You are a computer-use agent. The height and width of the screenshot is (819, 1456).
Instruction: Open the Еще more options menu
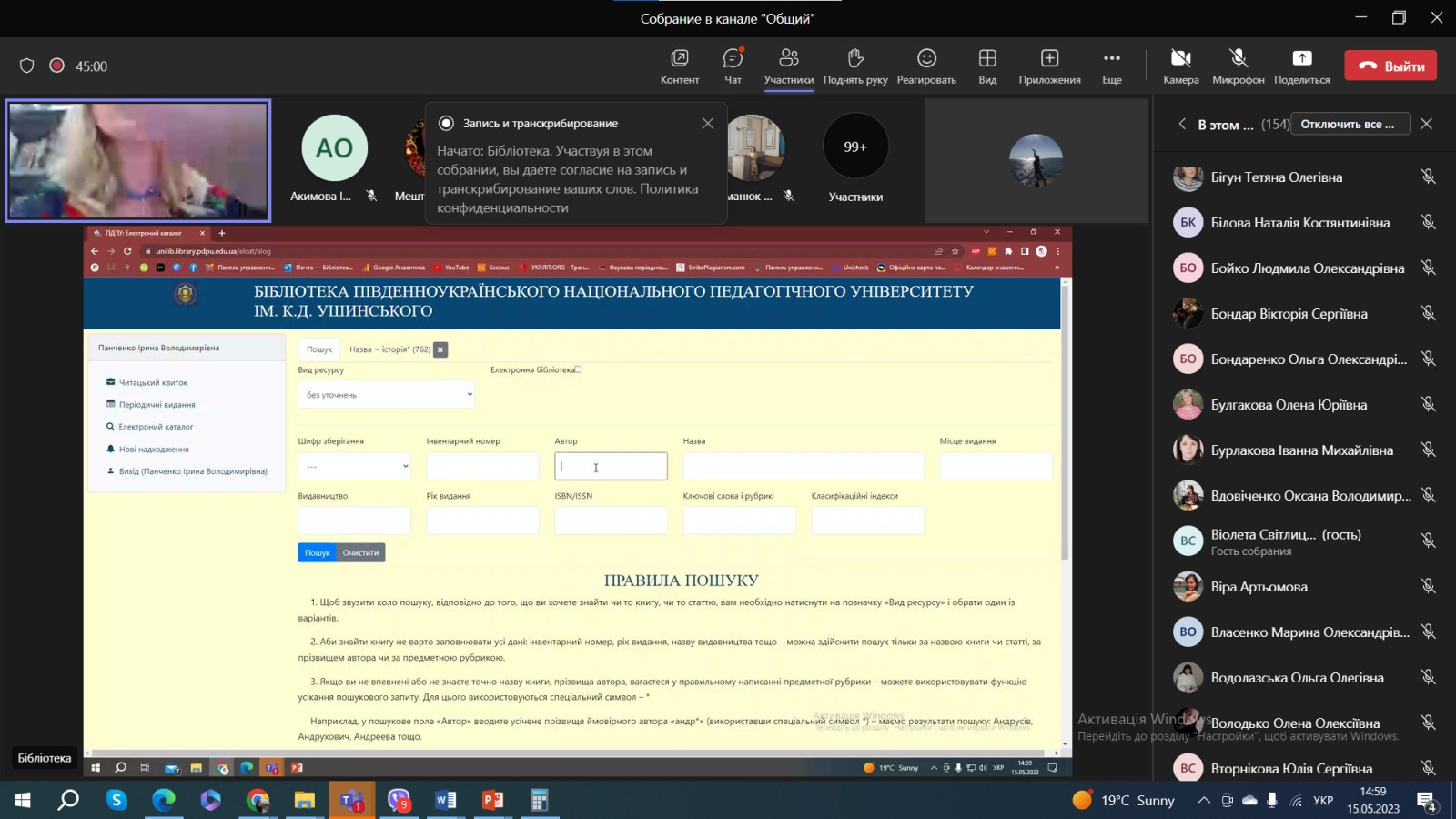[1112, 66]
